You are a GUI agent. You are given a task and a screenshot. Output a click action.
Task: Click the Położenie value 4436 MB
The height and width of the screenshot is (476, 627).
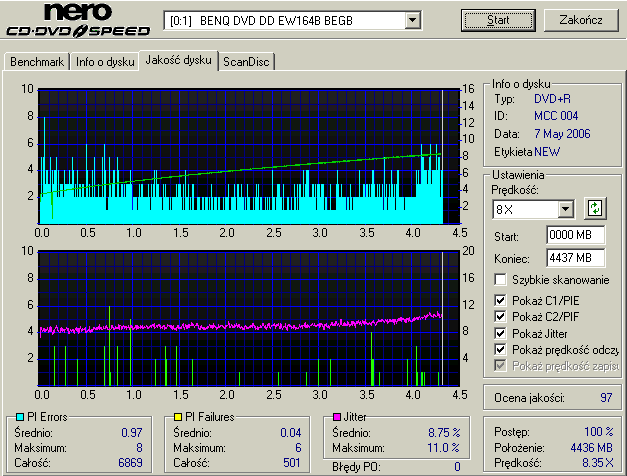pos(591,447)
